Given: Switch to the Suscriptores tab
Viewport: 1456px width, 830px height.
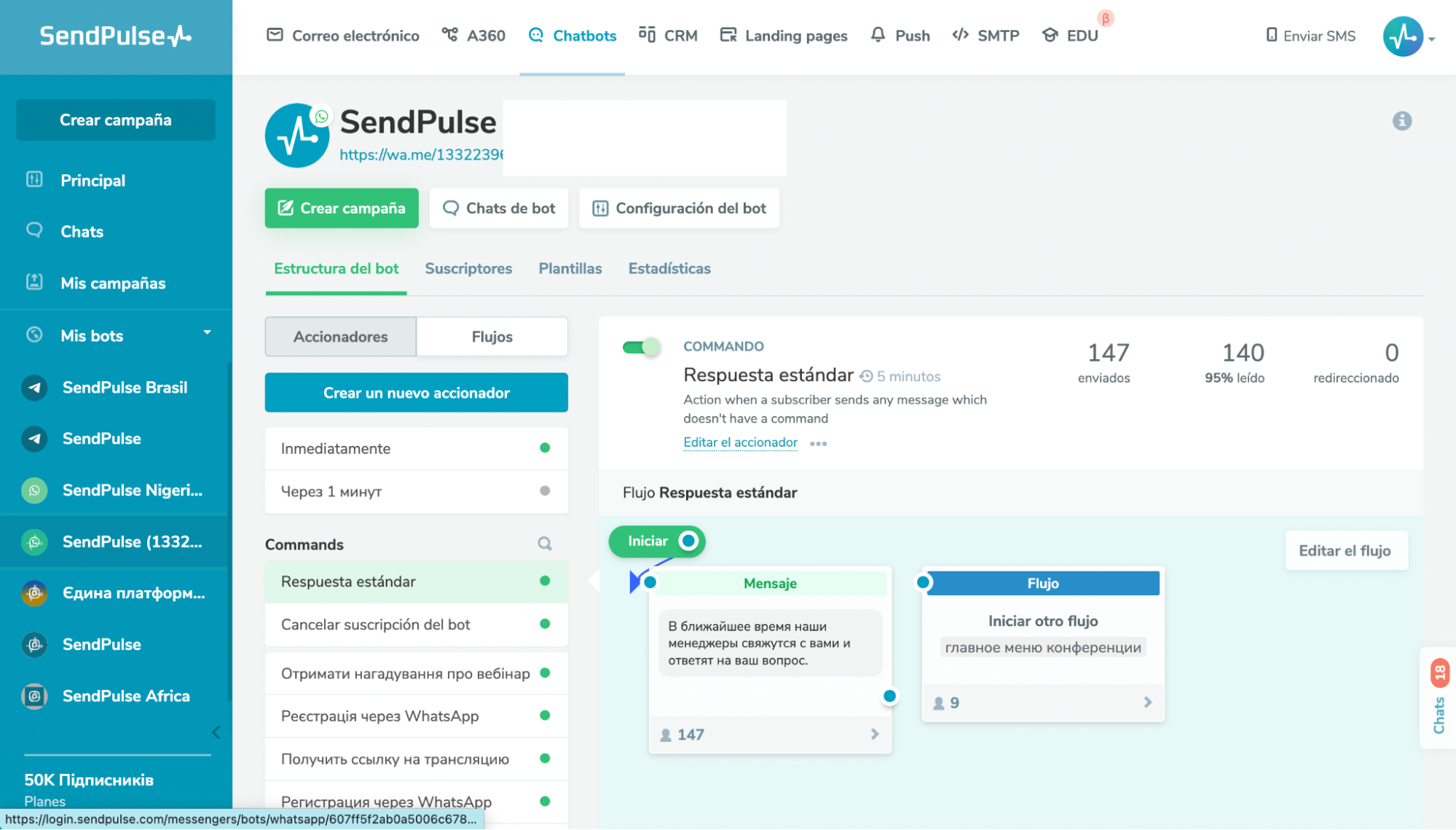Looking at the screenshot, I should pos(468,269).
